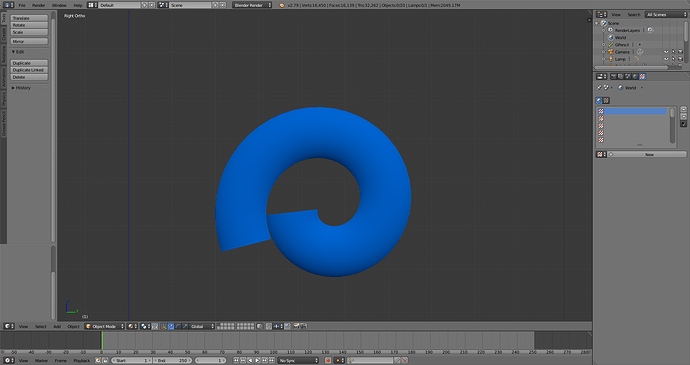Add a new scene with plus button
The width and height of the screenshot is (690, 365).
[215, 5]
